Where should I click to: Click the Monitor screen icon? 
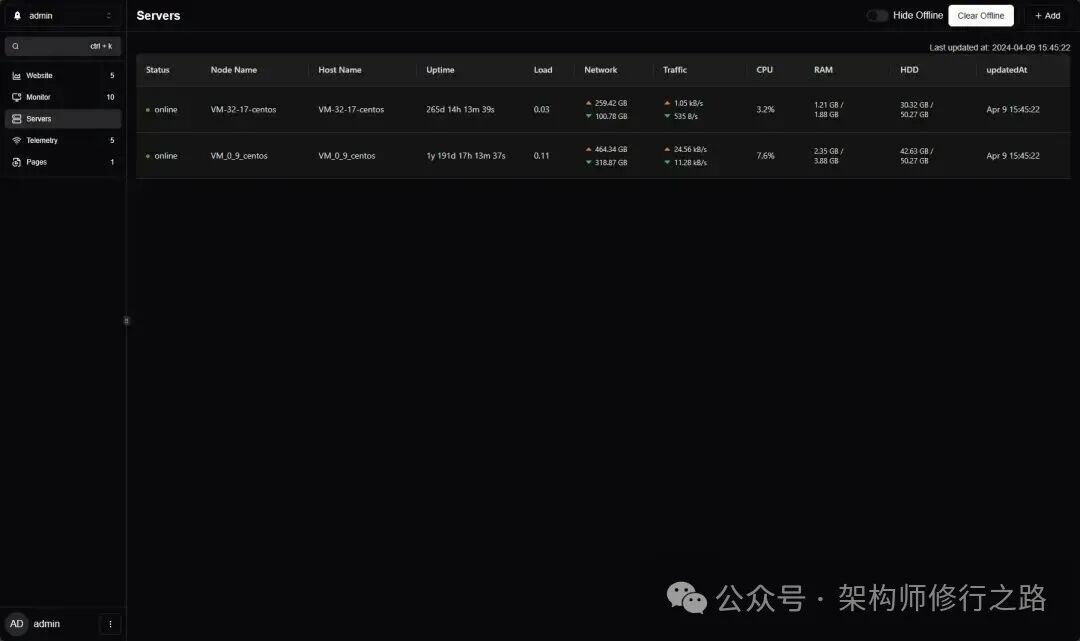click(17, 97)
